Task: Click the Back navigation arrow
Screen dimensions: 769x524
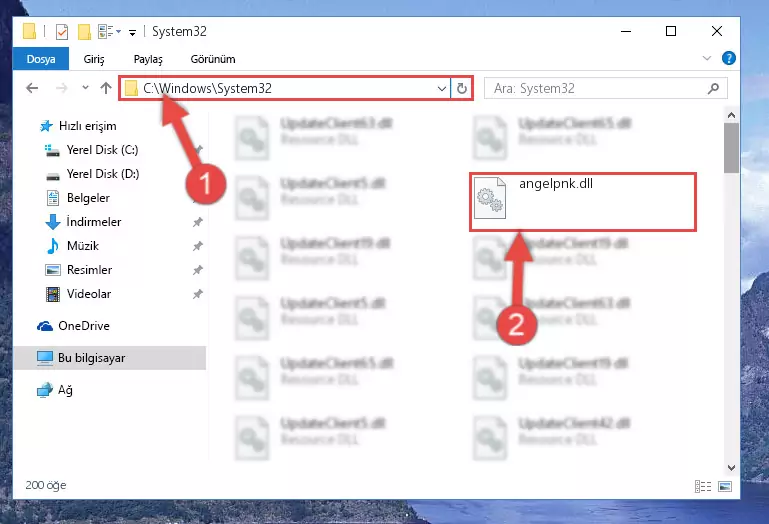Action: click(32, 88)
